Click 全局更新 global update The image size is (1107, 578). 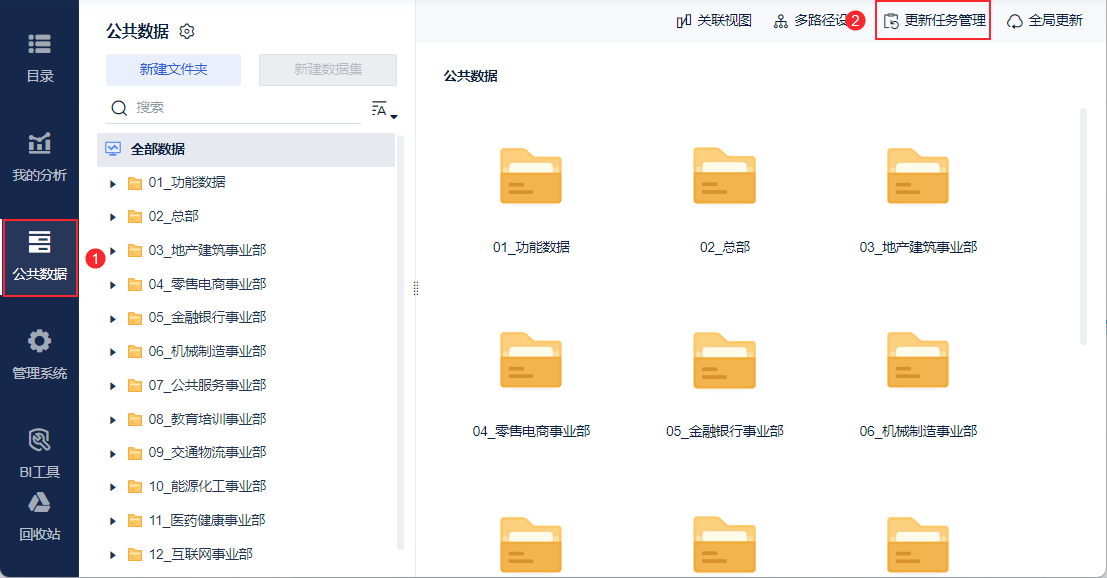tap(1045, 21)
